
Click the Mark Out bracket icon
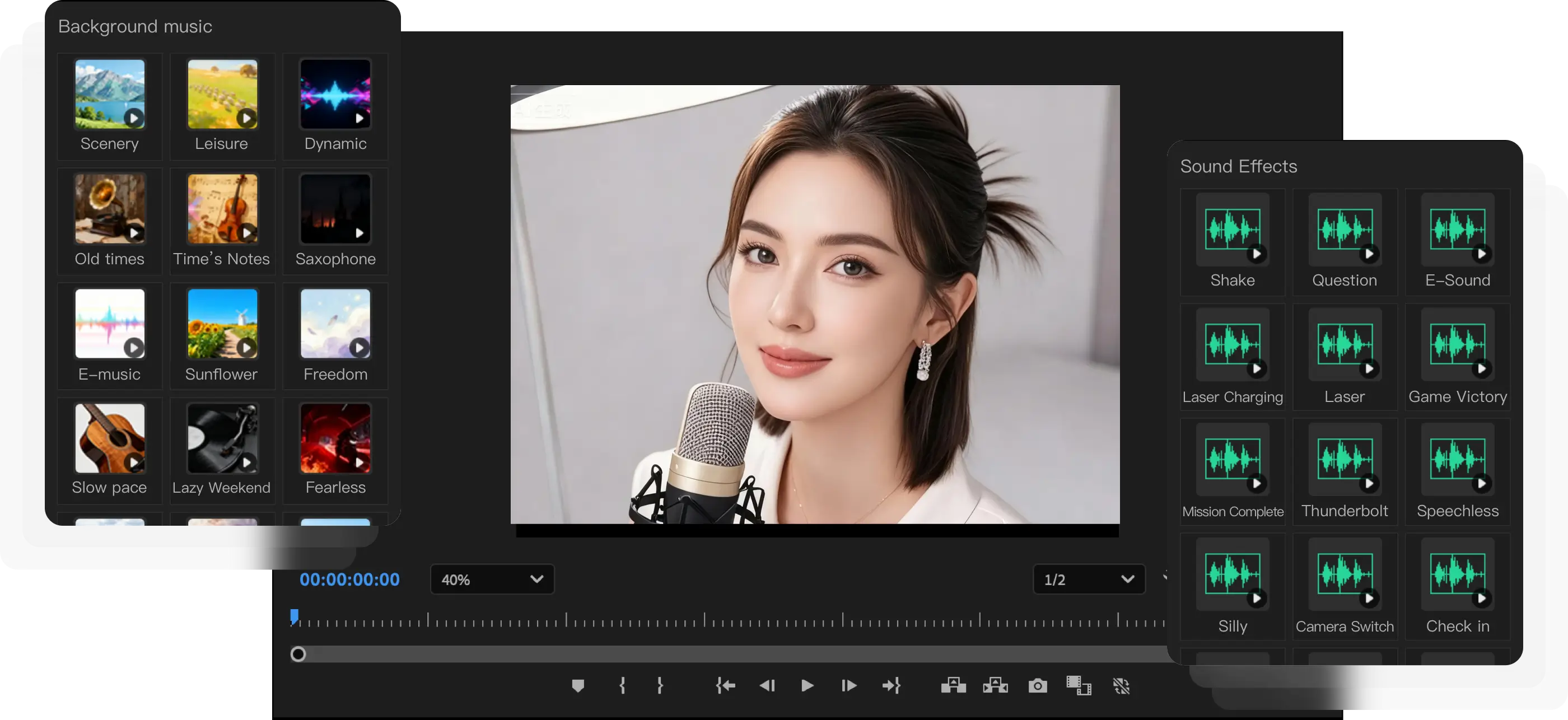pyautogui.click(x=660, y=686)
